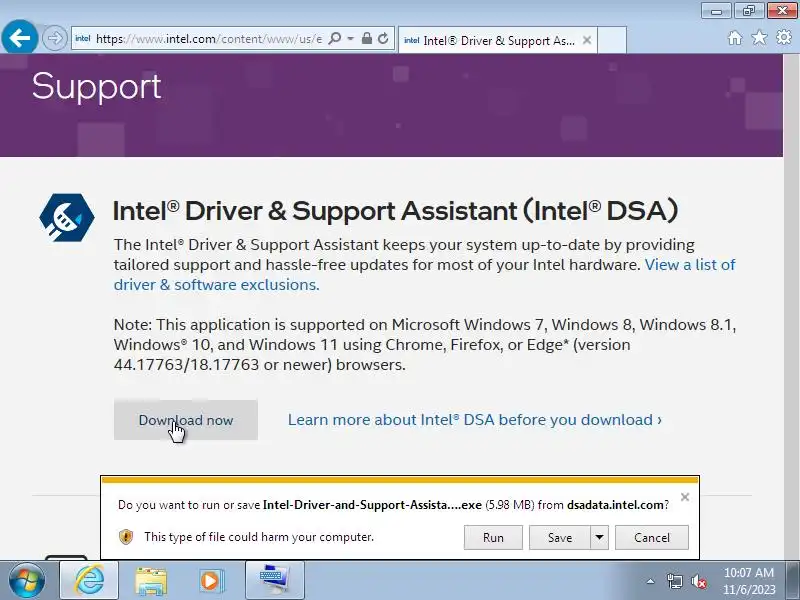
Task: Close the Intel Driver & Support tab
Action: coord(587,40)
